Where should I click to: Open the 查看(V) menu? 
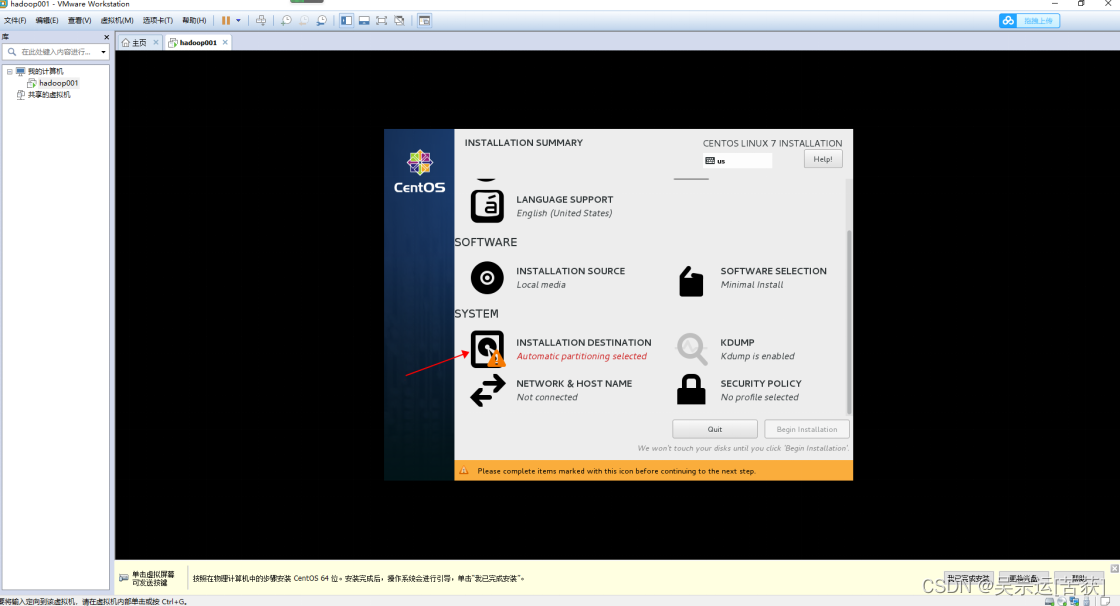pyautogui.click(x=79, y=21)
